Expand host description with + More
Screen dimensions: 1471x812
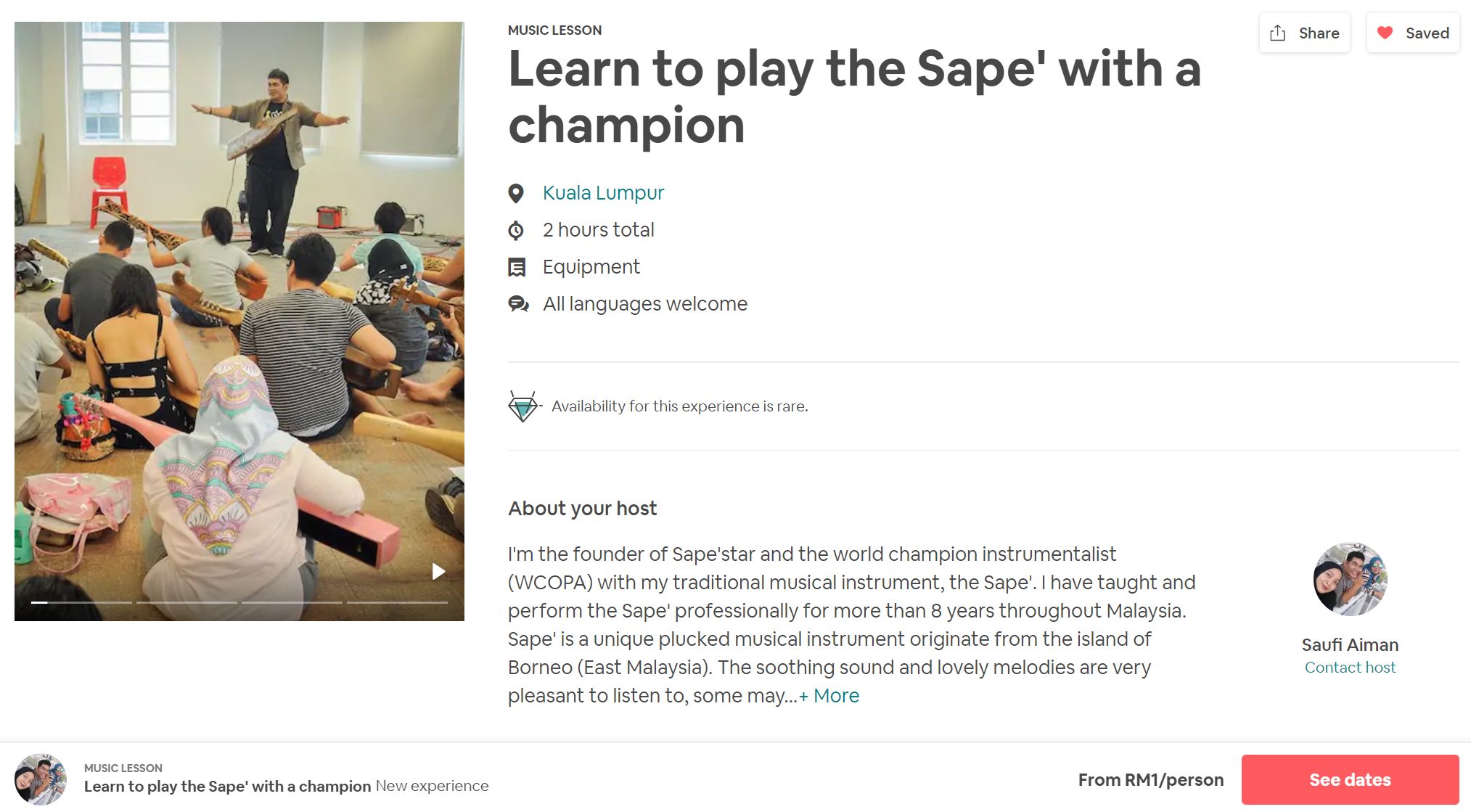pyautogui.click(x=829, y=696)
